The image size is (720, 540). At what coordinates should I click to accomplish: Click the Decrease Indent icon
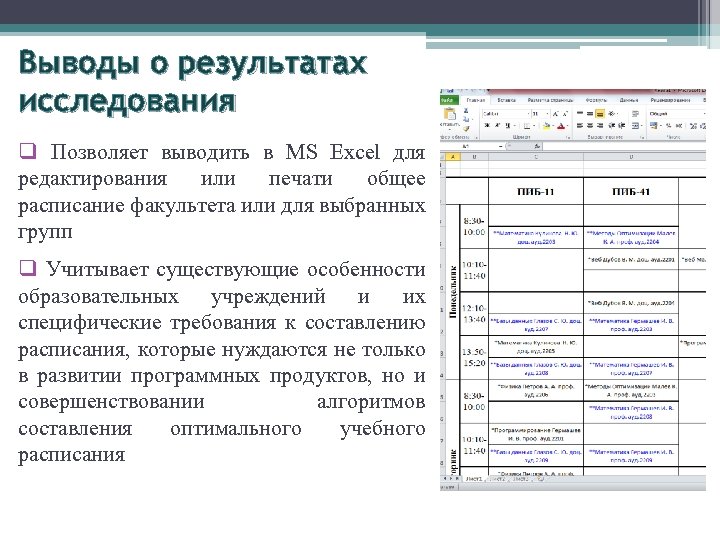(x=611, y=125)
